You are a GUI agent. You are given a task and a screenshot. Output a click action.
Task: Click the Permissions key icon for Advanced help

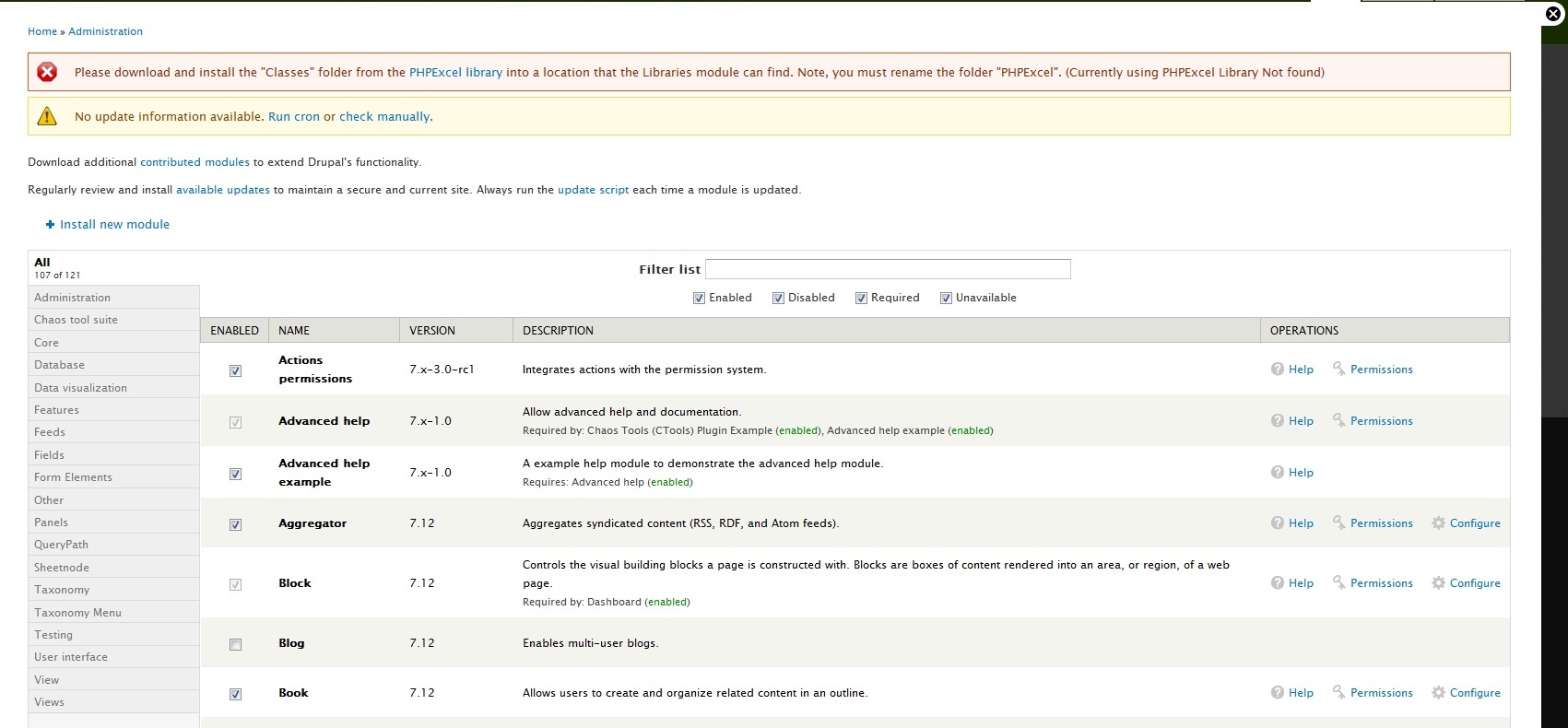pyautogui.click(x=1338, y=421)
